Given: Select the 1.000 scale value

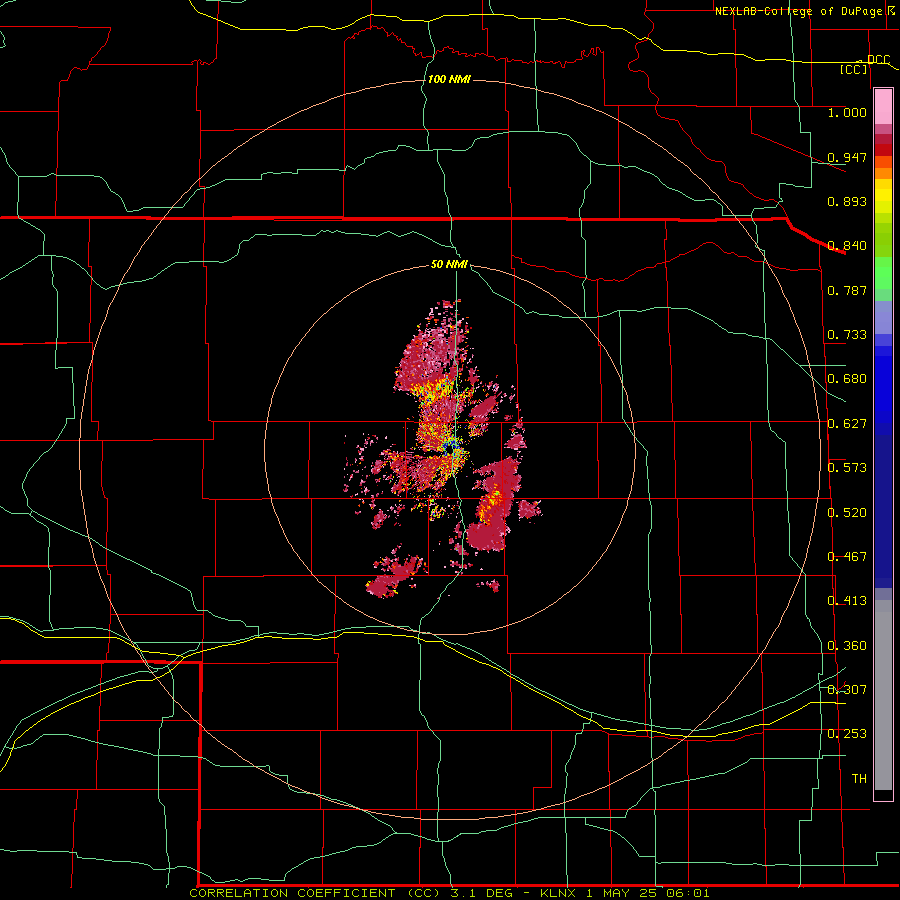Looking at the screenshot, I should 847,112.
